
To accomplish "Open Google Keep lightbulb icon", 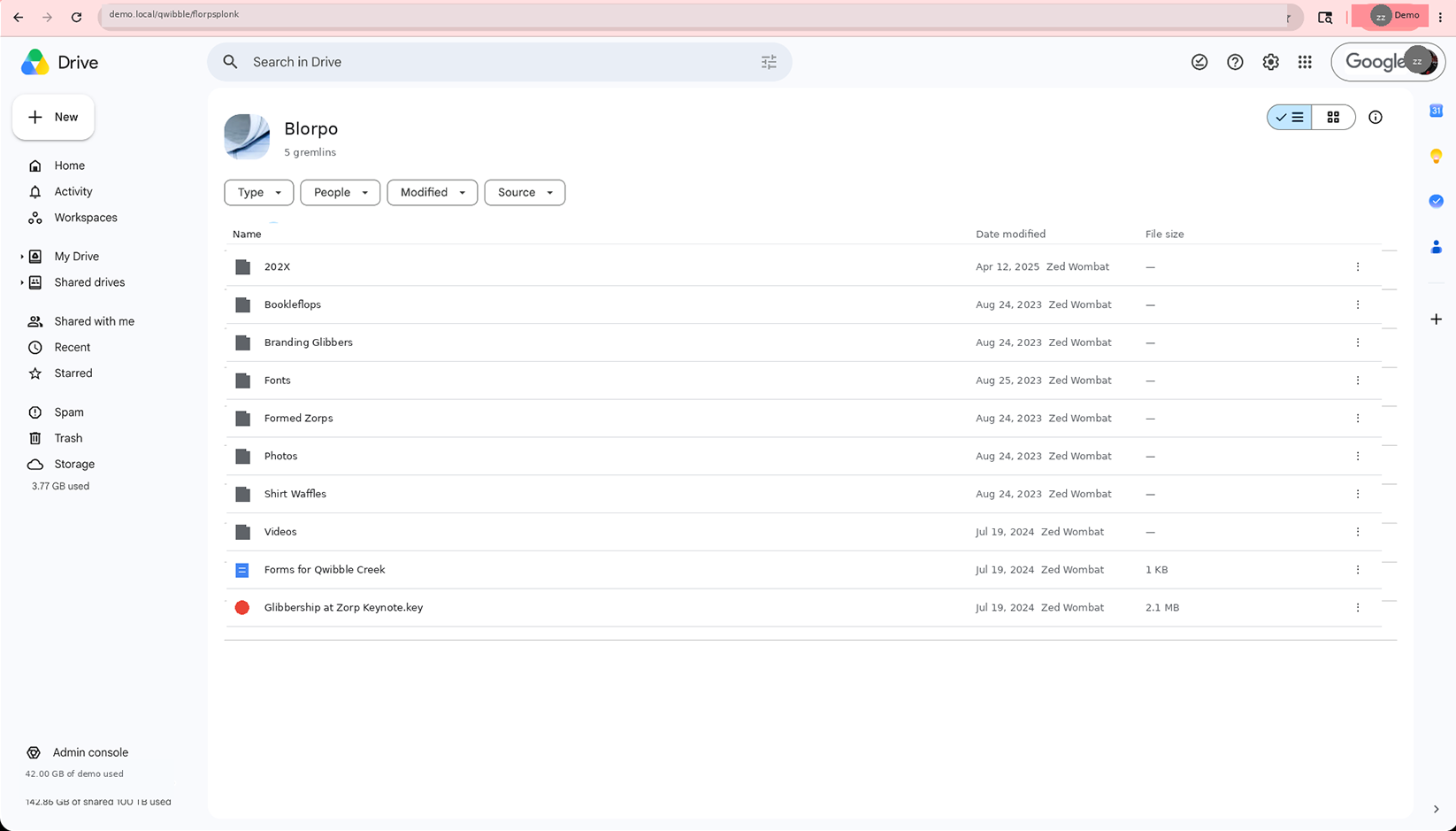I will click(1437, 156).
